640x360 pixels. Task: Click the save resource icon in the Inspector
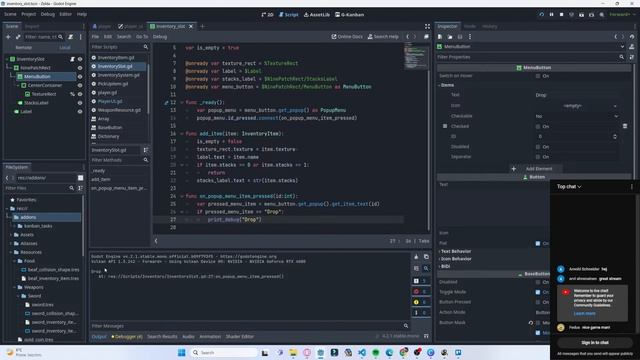(x=460, y=37)
